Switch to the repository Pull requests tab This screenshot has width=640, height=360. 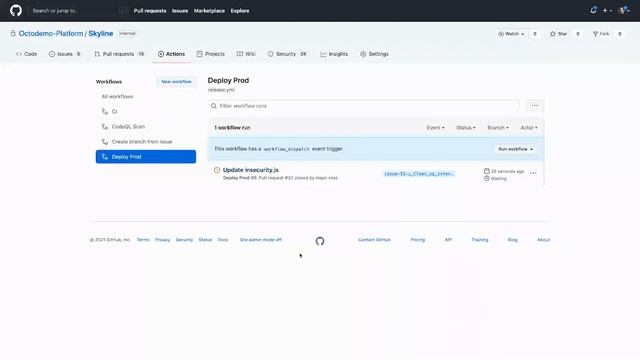click(x=119, y=54)
